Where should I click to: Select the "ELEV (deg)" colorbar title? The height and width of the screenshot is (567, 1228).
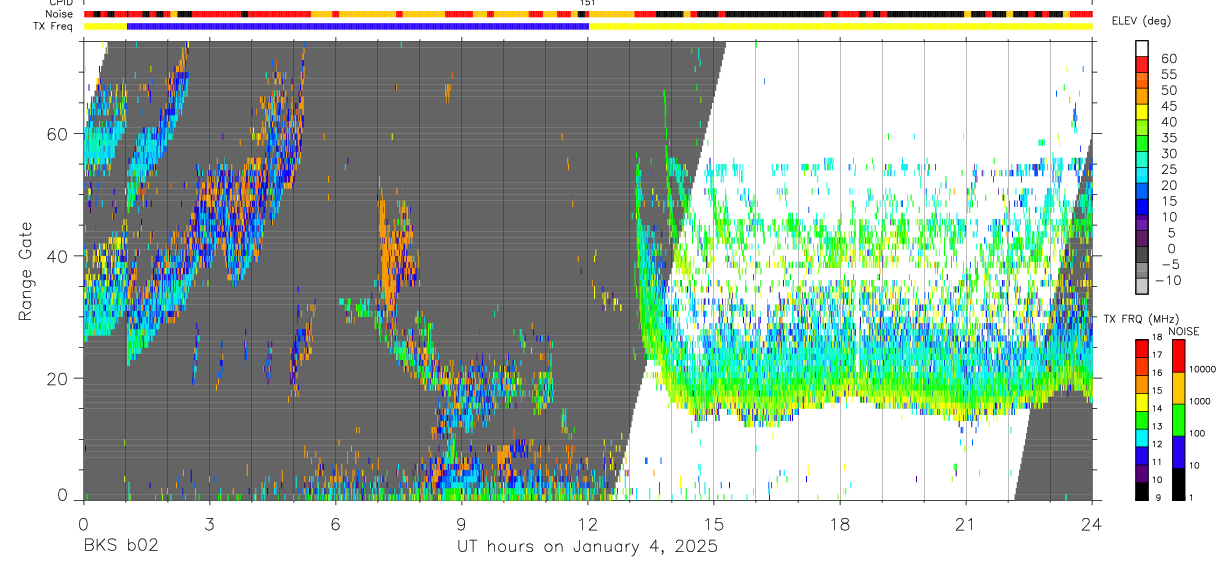[x=1141, y=21]
